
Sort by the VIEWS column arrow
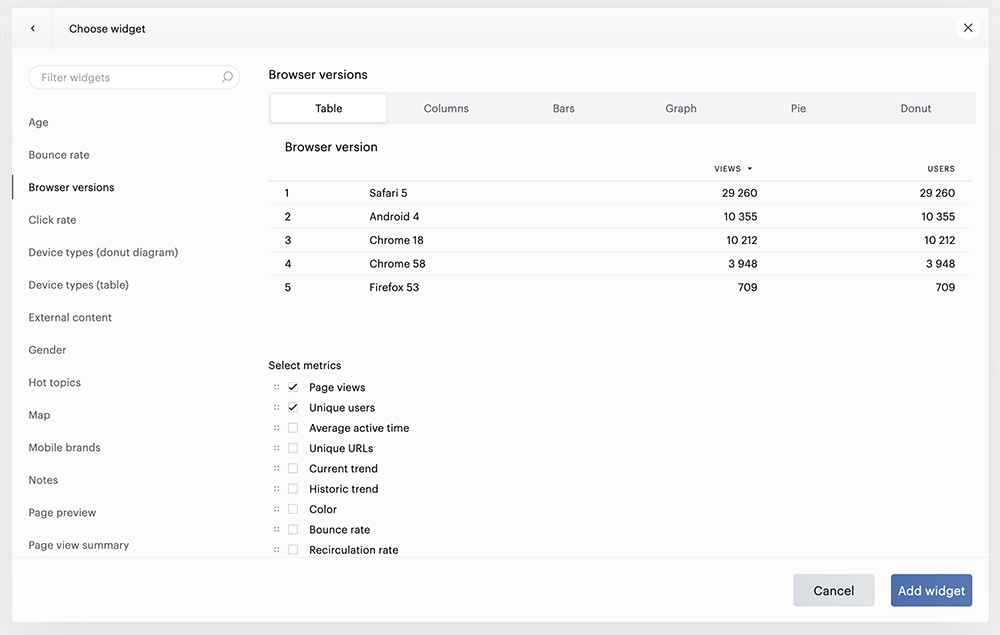point(749,169)
